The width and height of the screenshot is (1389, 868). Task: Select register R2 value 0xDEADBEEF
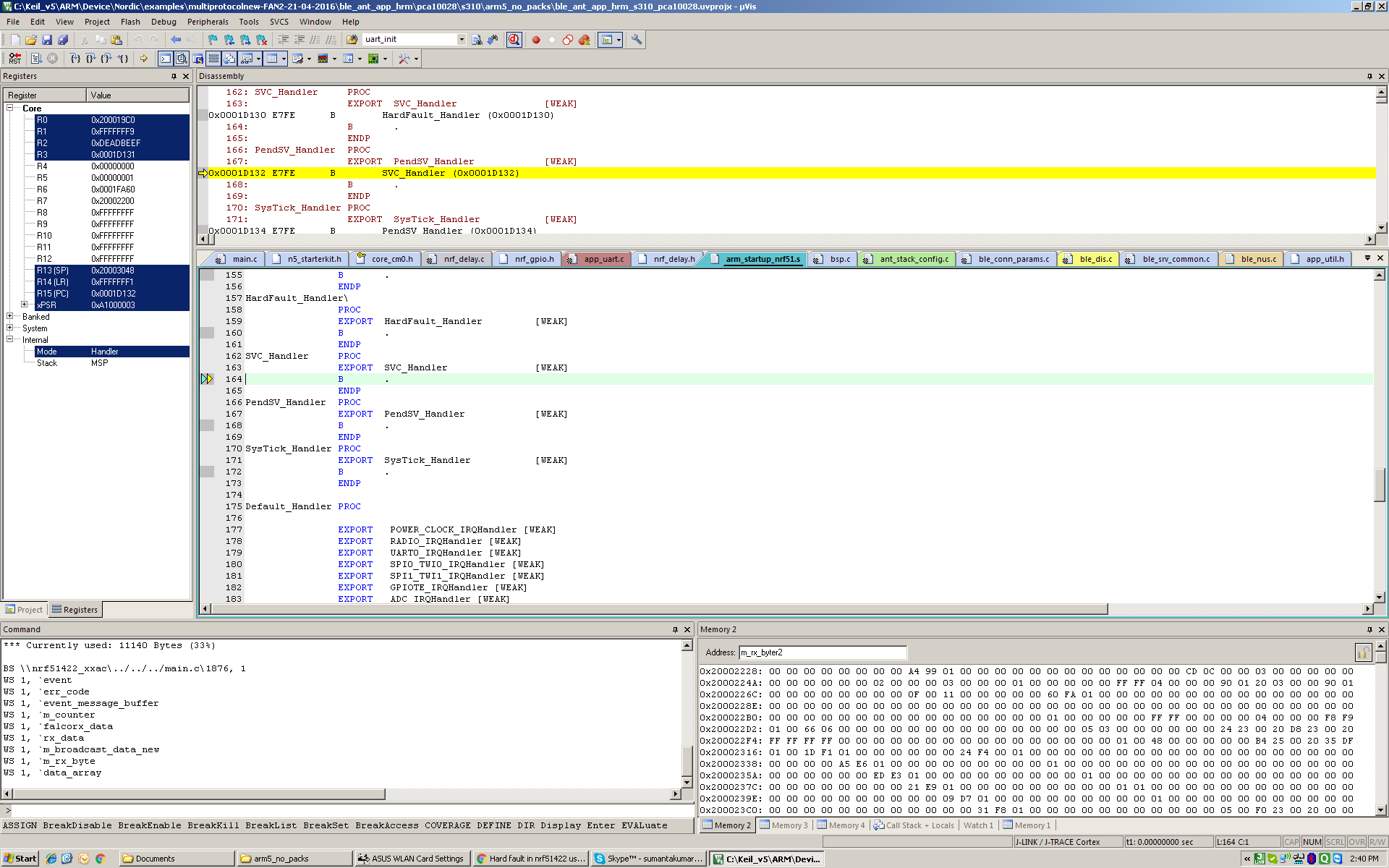pos(116,143)
